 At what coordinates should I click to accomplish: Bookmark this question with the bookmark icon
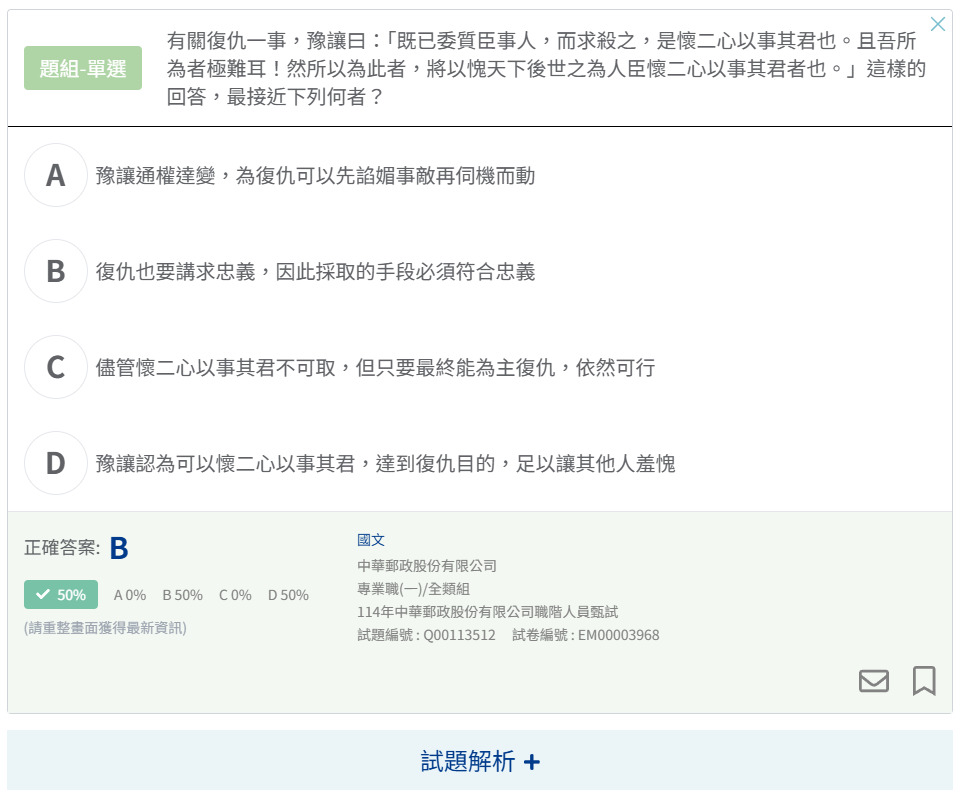[x=924, y=681]
